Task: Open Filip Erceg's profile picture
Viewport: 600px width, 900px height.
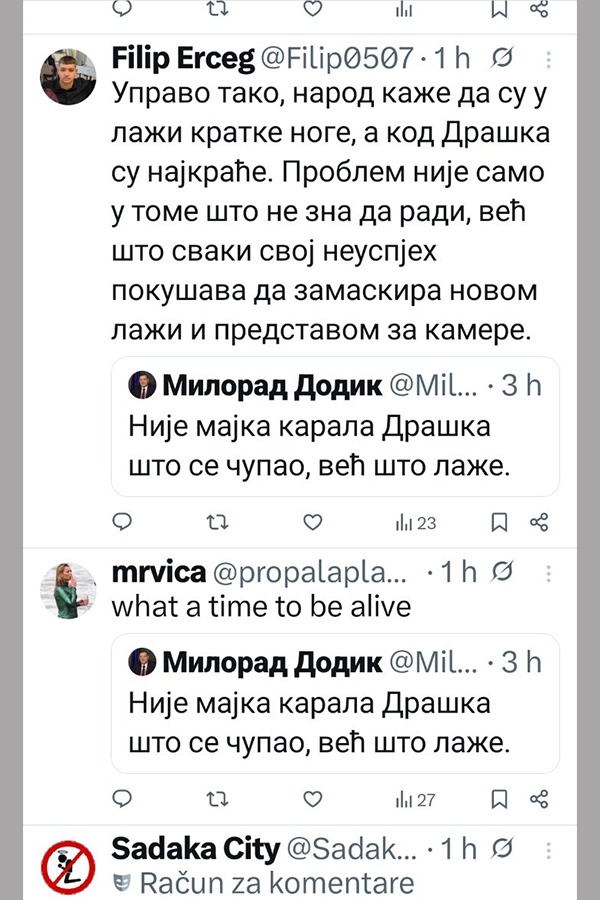Action: 68,77
